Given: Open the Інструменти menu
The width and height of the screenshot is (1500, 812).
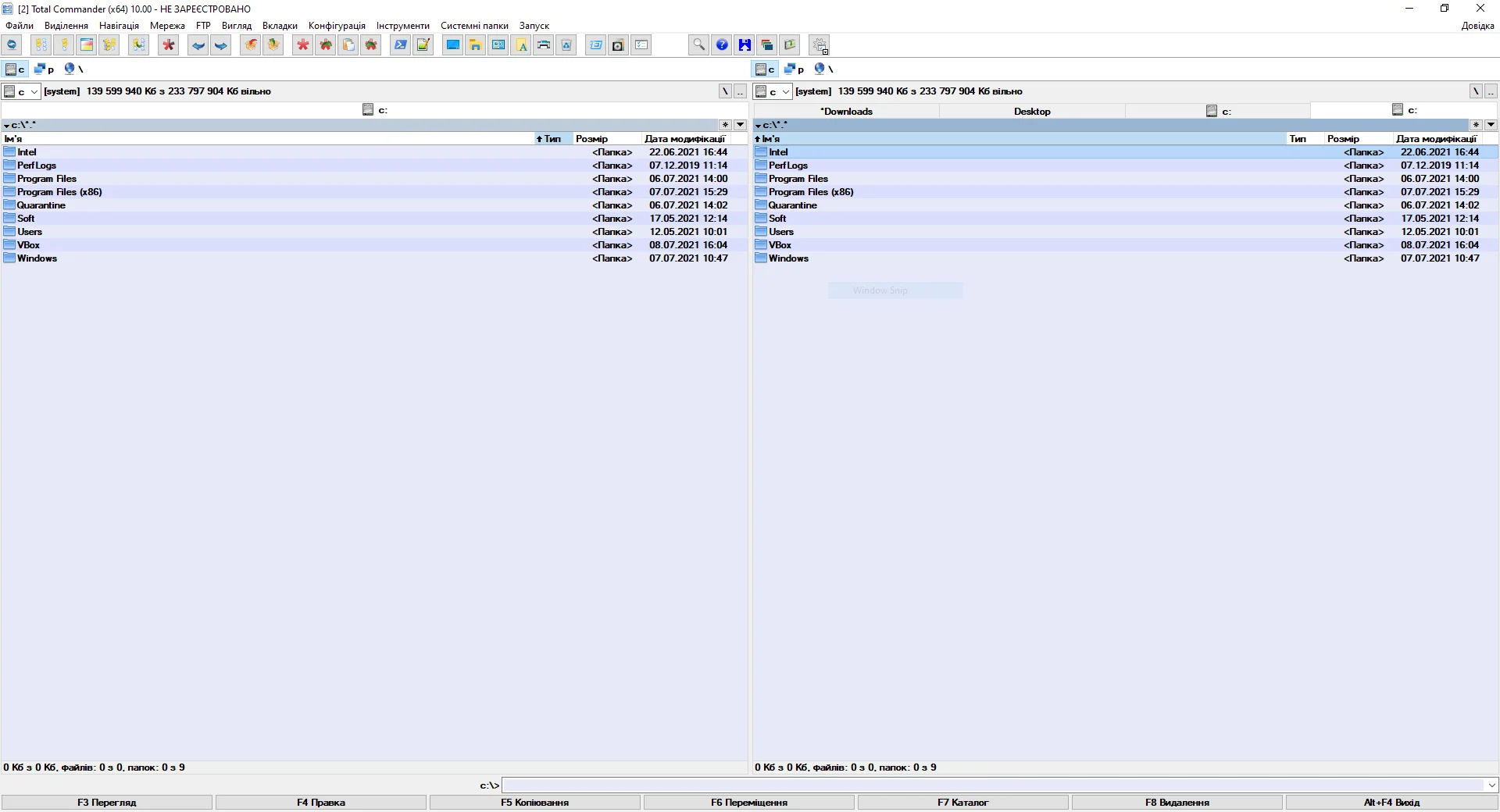Looking at the screenshot, I should 402,26.
